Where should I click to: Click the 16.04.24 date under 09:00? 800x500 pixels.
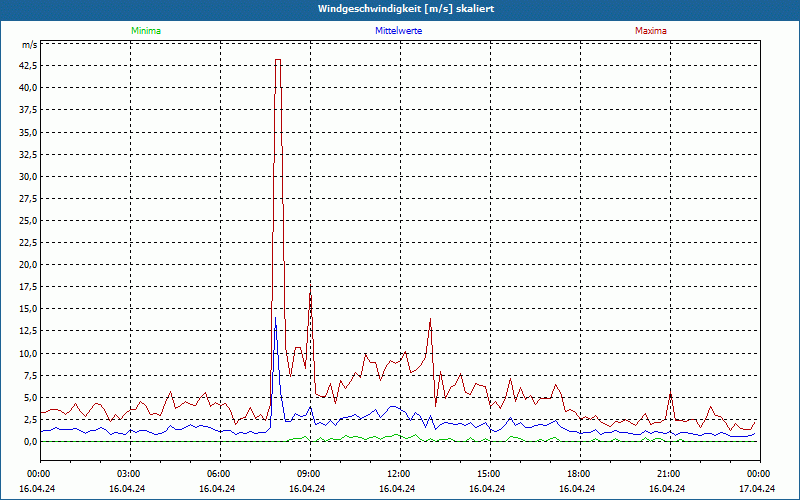pos(307,489)
